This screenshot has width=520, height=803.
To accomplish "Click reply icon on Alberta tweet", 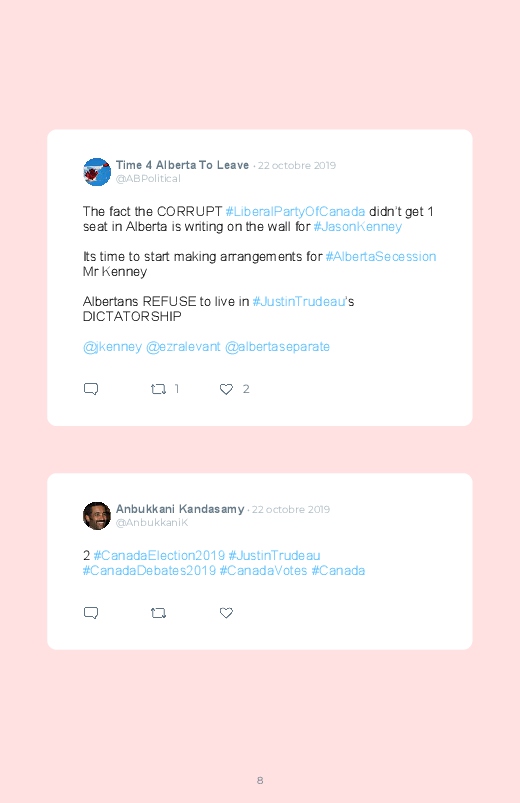I will [91, 389].
